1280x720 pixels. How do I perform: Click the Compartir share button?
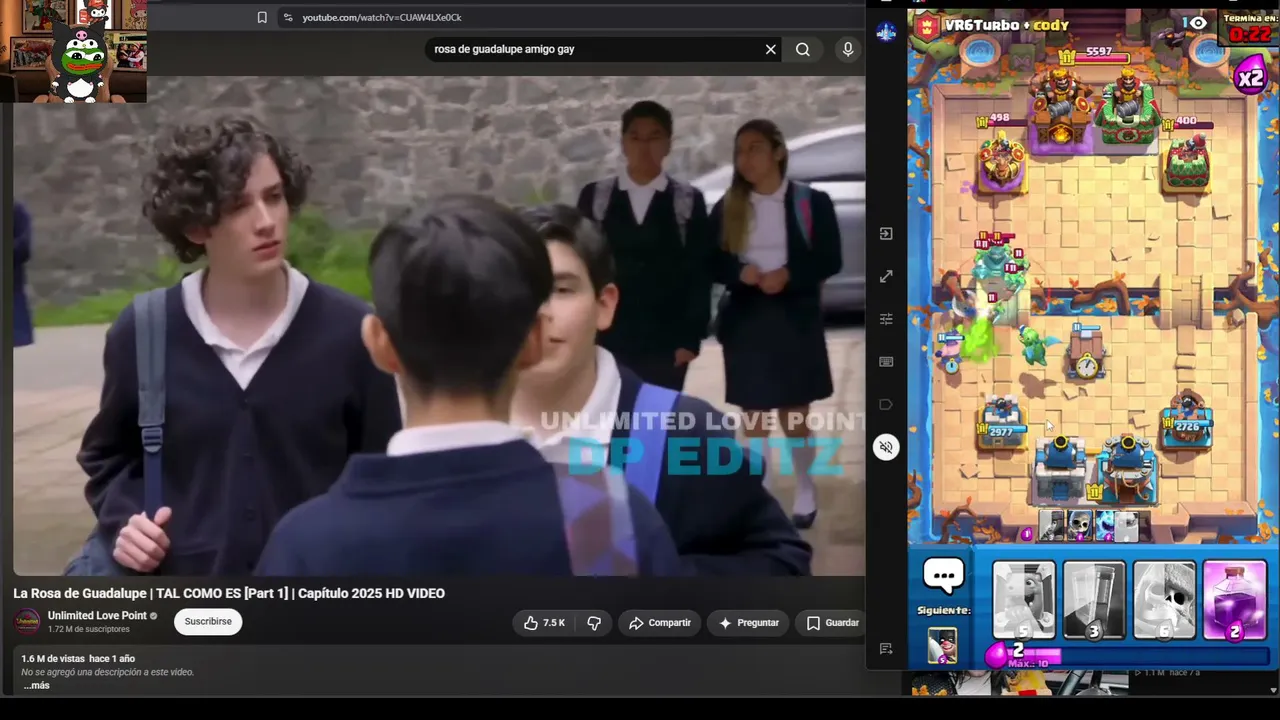(x=660, y=623)
